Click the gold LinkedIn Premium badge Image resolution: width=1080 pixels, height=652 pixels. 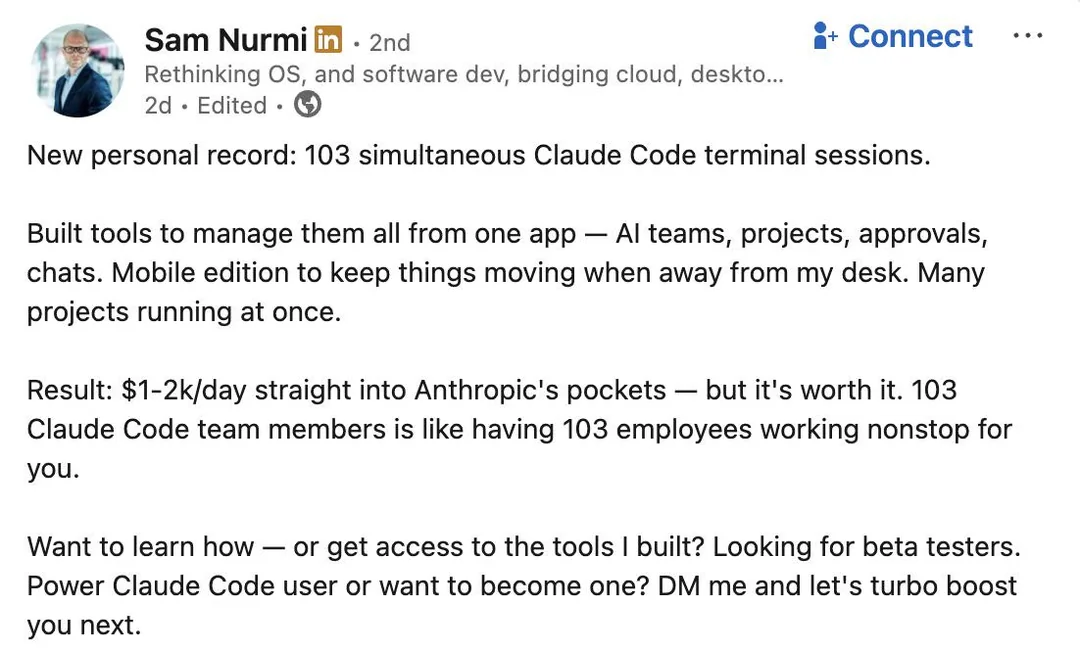click(328, 40)
